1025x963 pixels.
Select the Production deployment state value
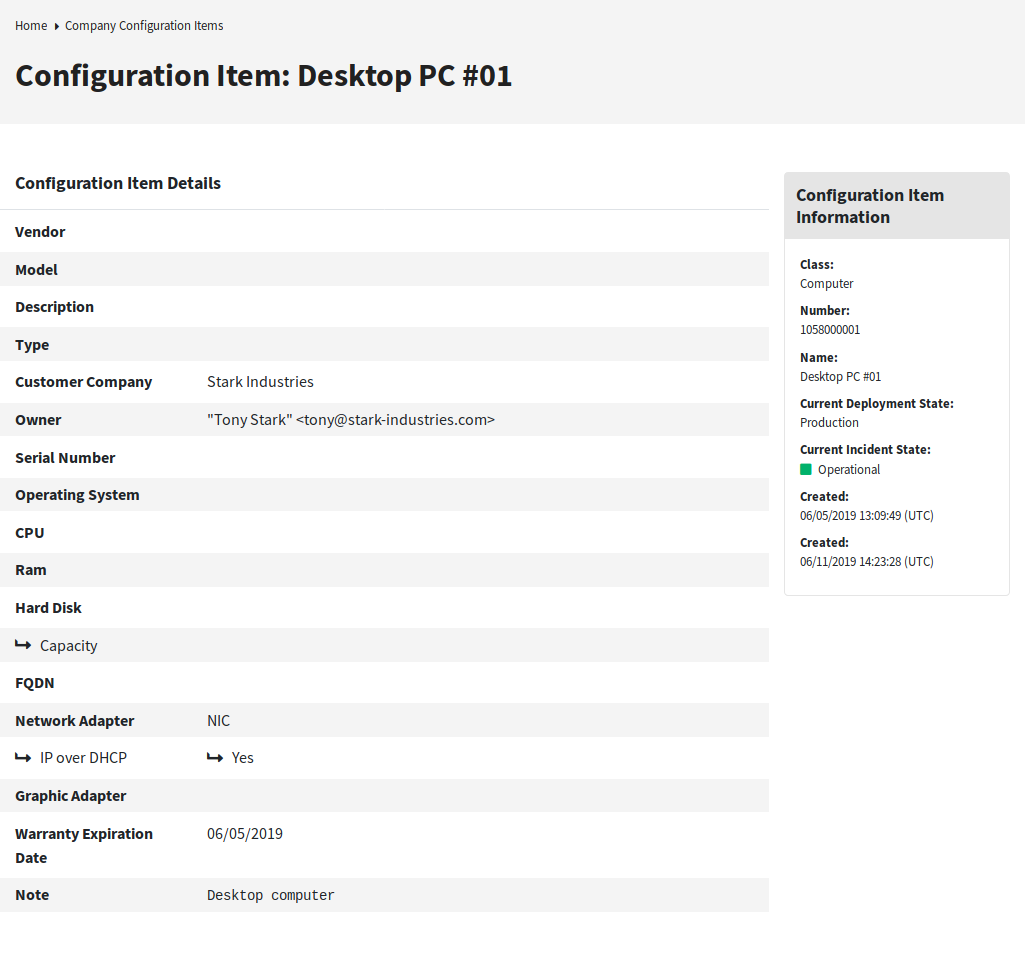tap(829, 422)
